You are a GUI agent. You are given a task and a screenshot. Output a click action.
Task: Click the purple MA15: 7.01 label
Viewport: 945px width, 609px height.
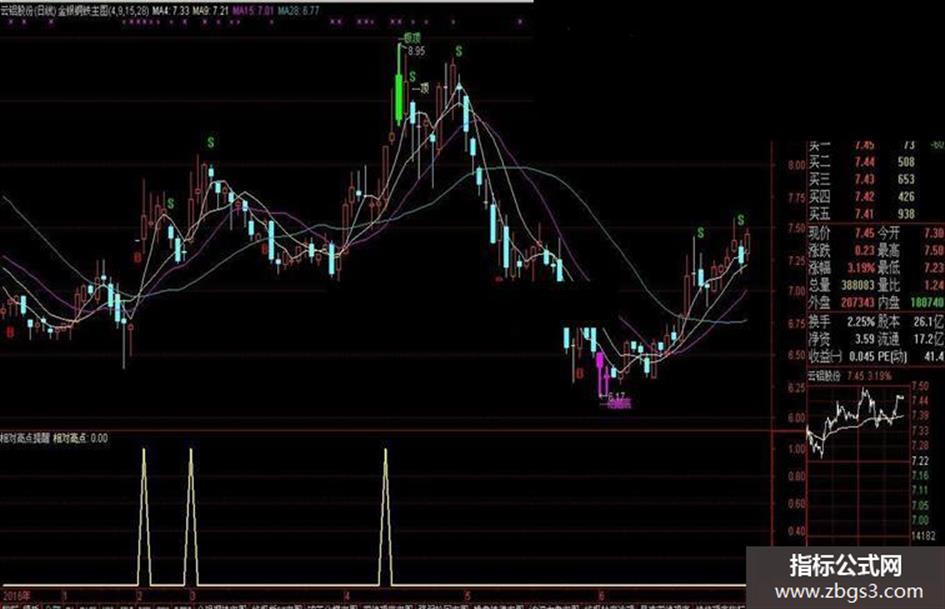(253, 11)
